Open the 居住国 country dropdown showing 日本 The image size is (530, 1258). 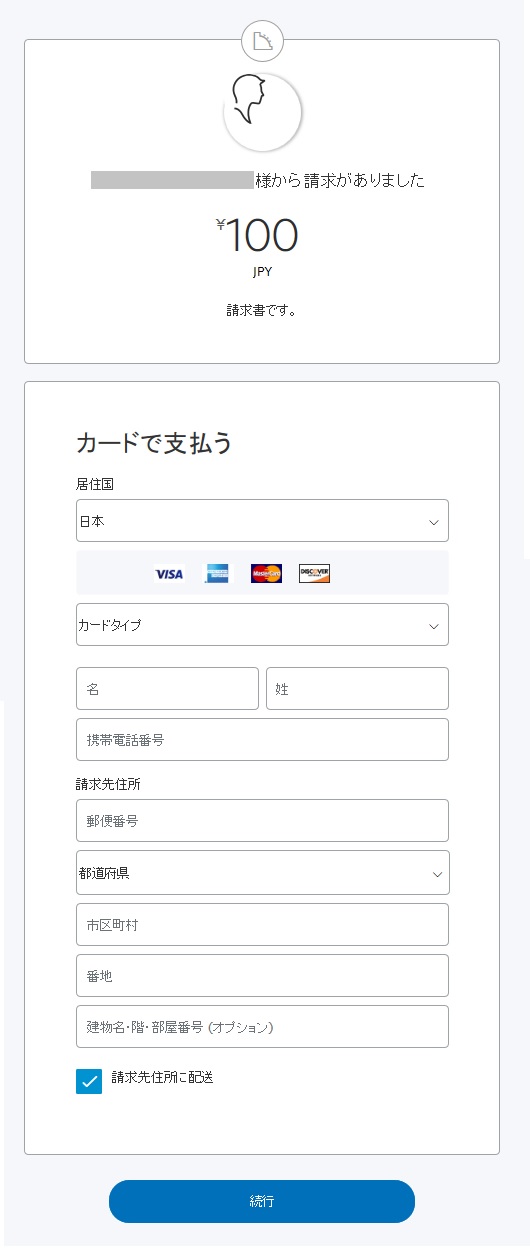(262, 521)
